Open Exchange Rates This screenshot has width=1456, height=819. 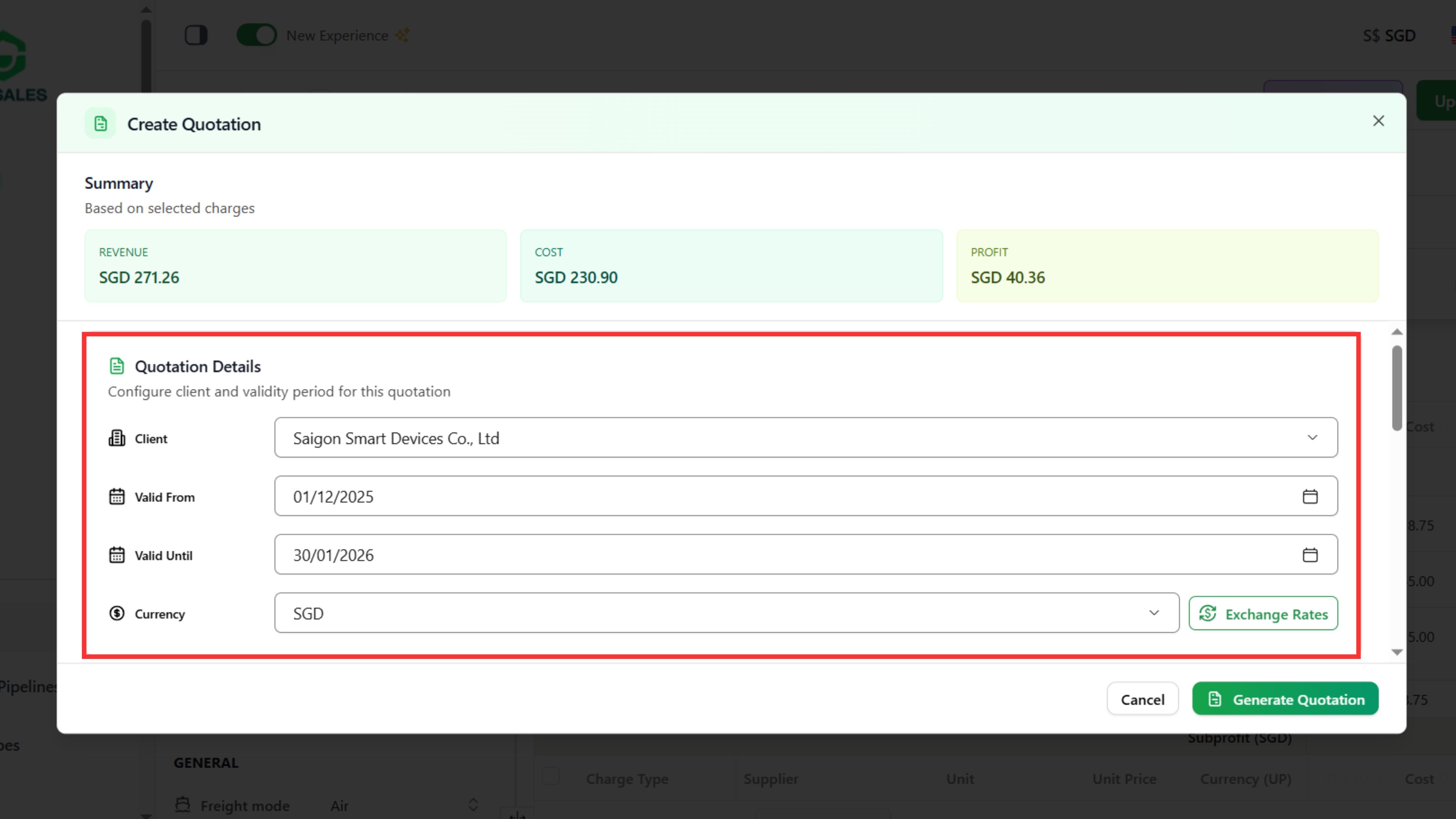1263,614
